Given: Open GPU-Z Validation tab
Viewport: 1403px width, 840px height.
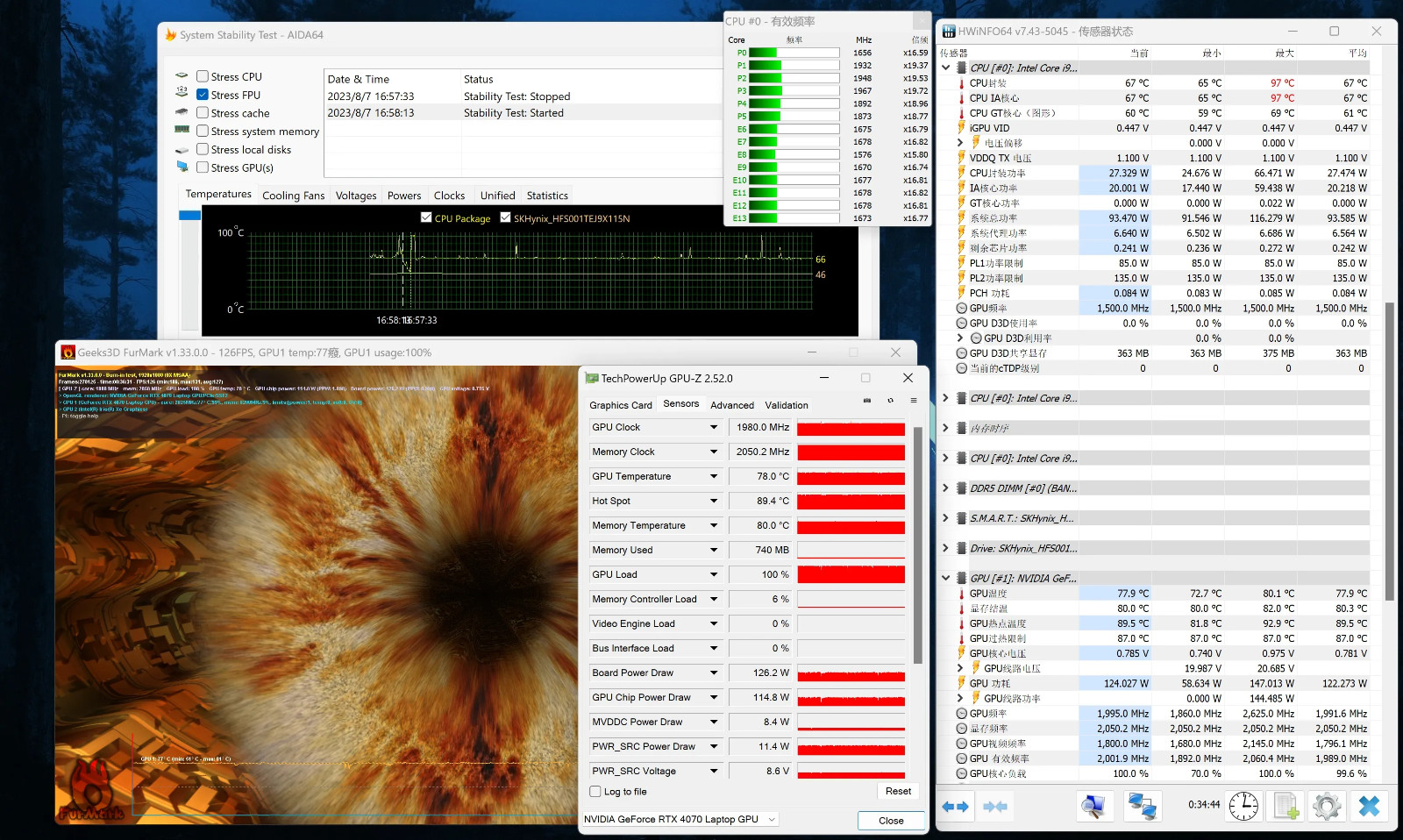Looking at the screenshot, I should (787, 405).
